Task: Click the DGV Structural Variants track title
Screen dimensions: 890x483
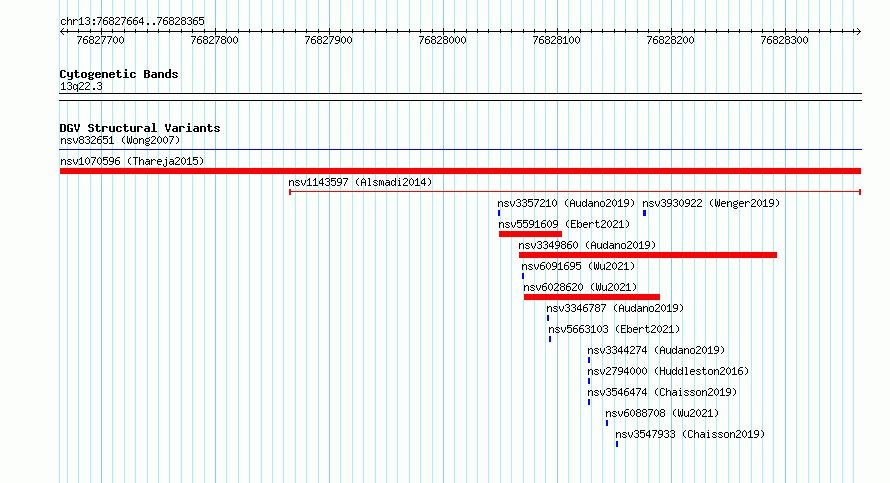Action: click(x=140, y=128)
